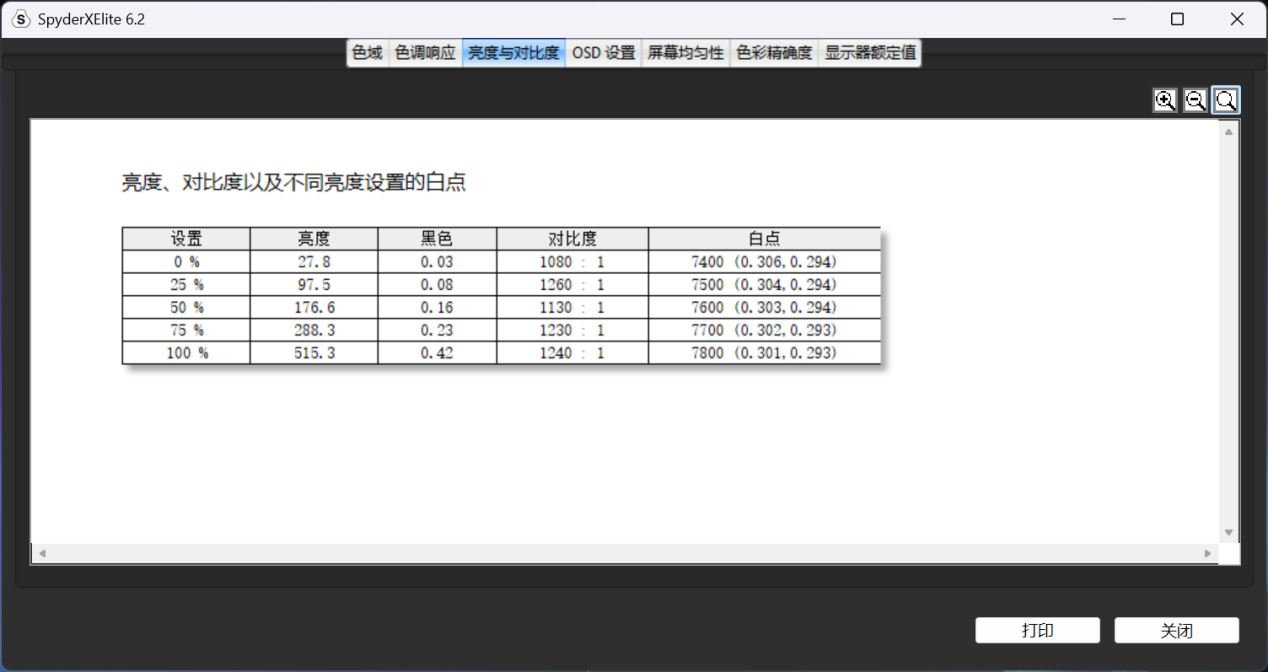Select the 亮度与对比度 tab
The height and width of the screenshot is (672, 1268).
tap(513, 53)
